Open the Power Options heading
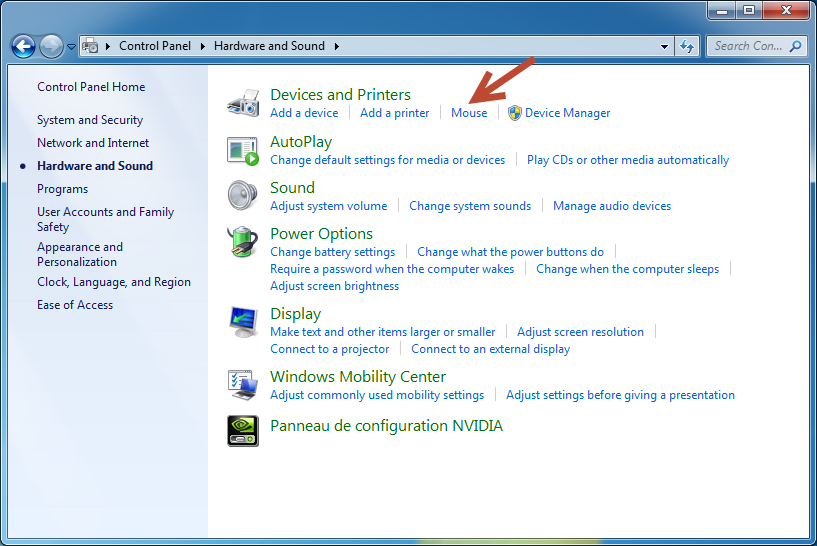The width and height of the screenshot is (817, 546). tap(321, 234)
